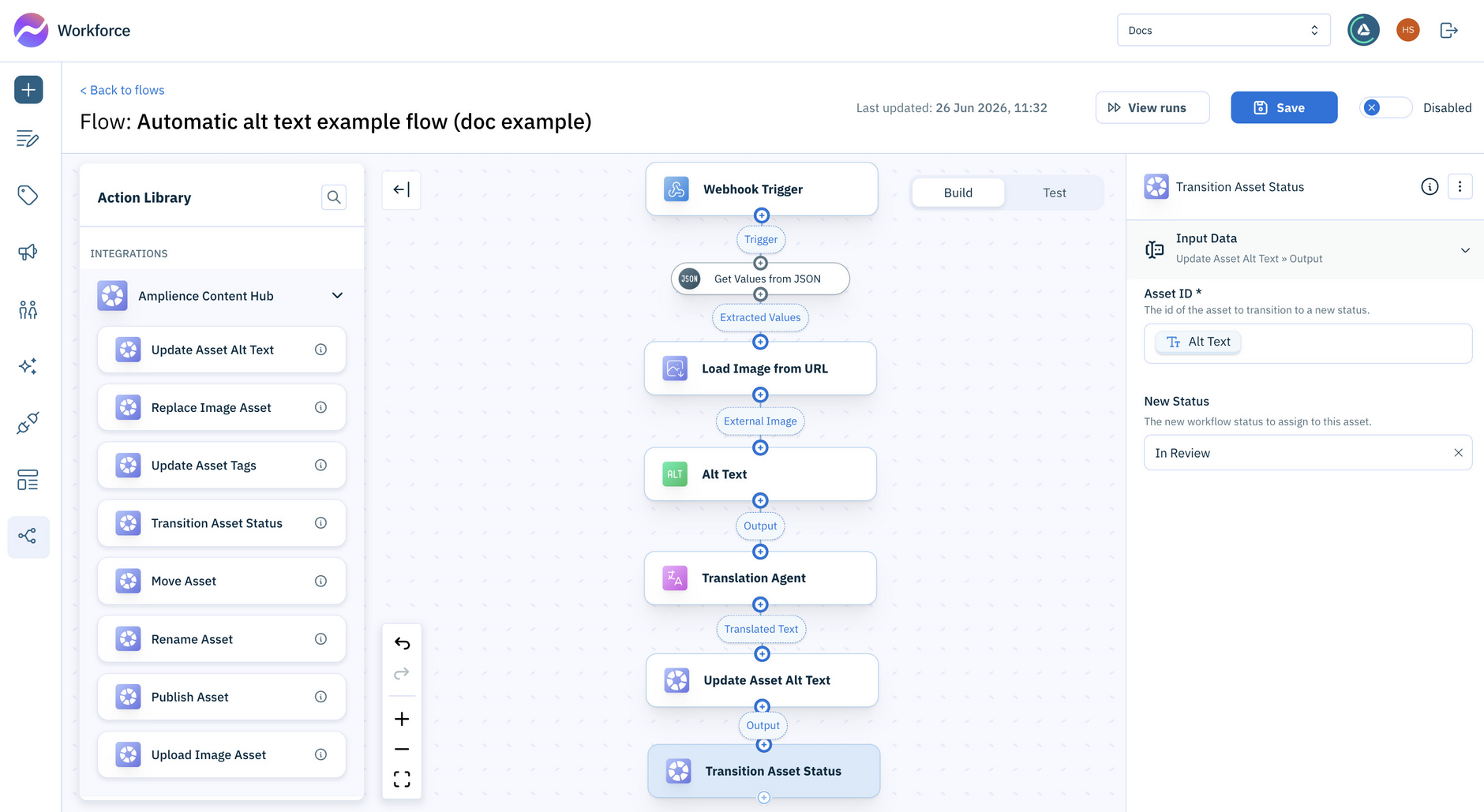
Task: Redo the canvas change
Action: coord(402,673)
